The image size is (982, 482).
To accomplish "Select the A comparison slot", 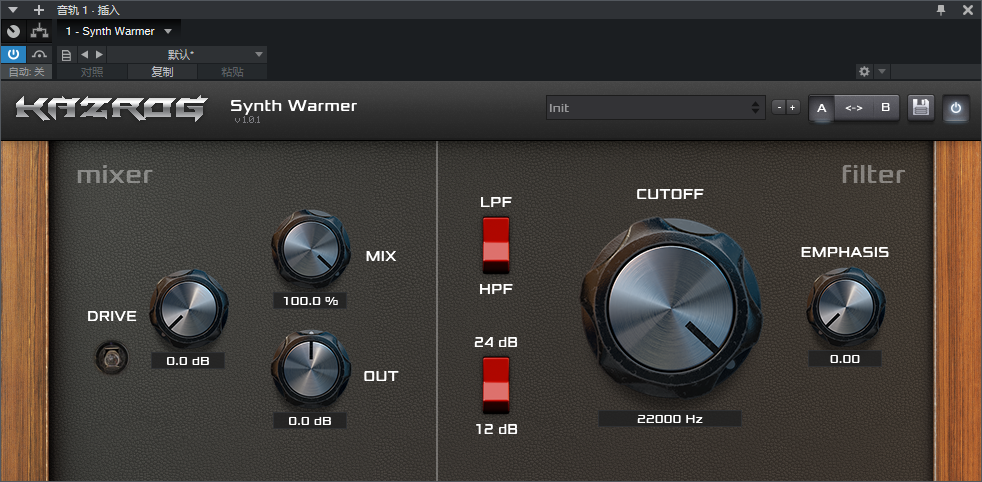I will [x=822, y=108].
